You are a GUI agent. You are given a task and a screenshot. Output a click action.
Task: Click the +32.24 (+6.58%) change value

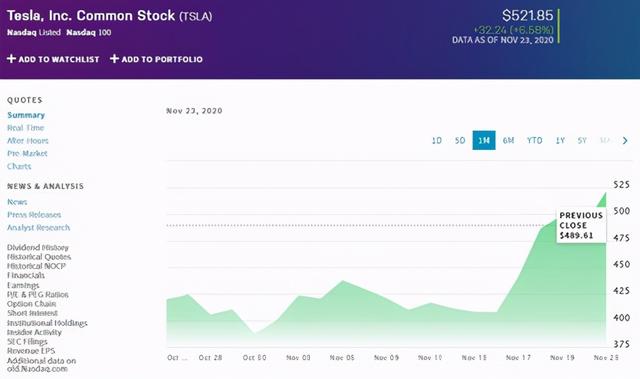(x=513, y=30)
